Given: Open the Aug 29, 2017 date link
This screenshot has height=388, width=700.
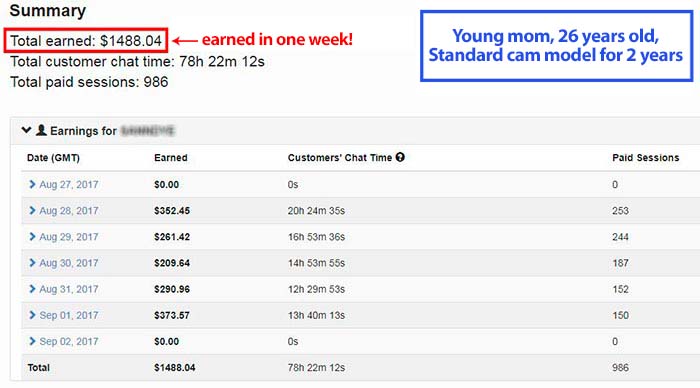Looking at the screenshot, I should point(69,237).
